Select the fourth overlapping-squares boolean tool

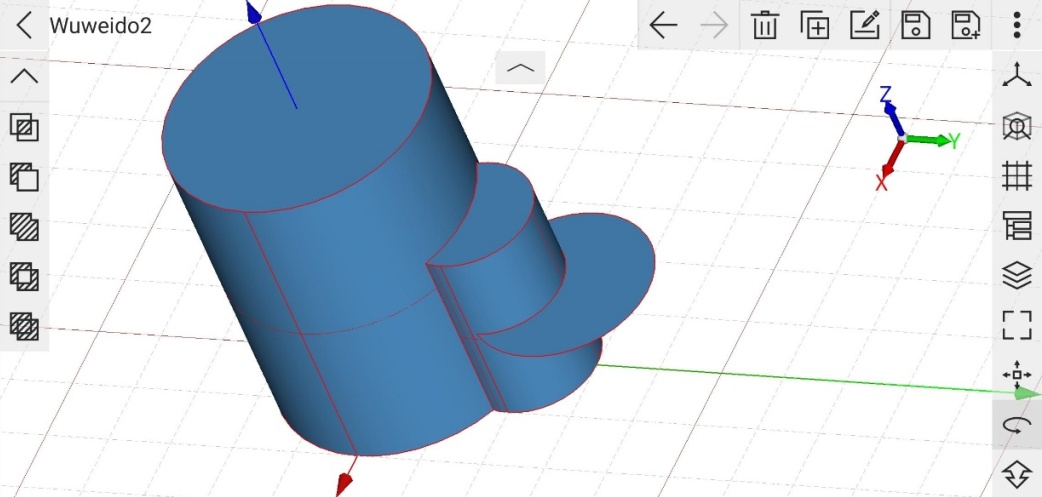(x=25, y=277)
